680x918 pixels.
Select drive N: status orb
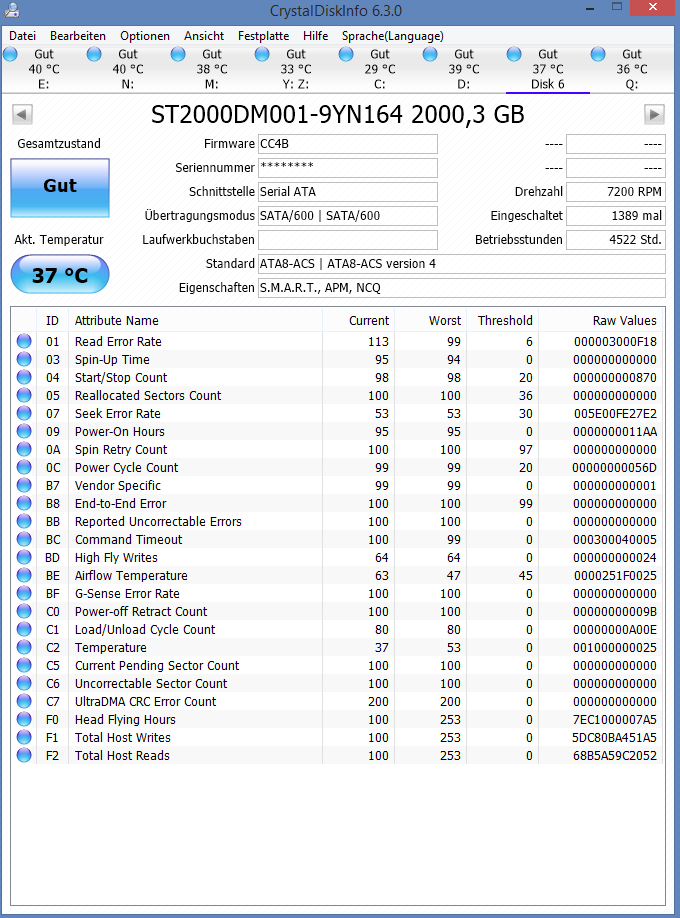94,54
